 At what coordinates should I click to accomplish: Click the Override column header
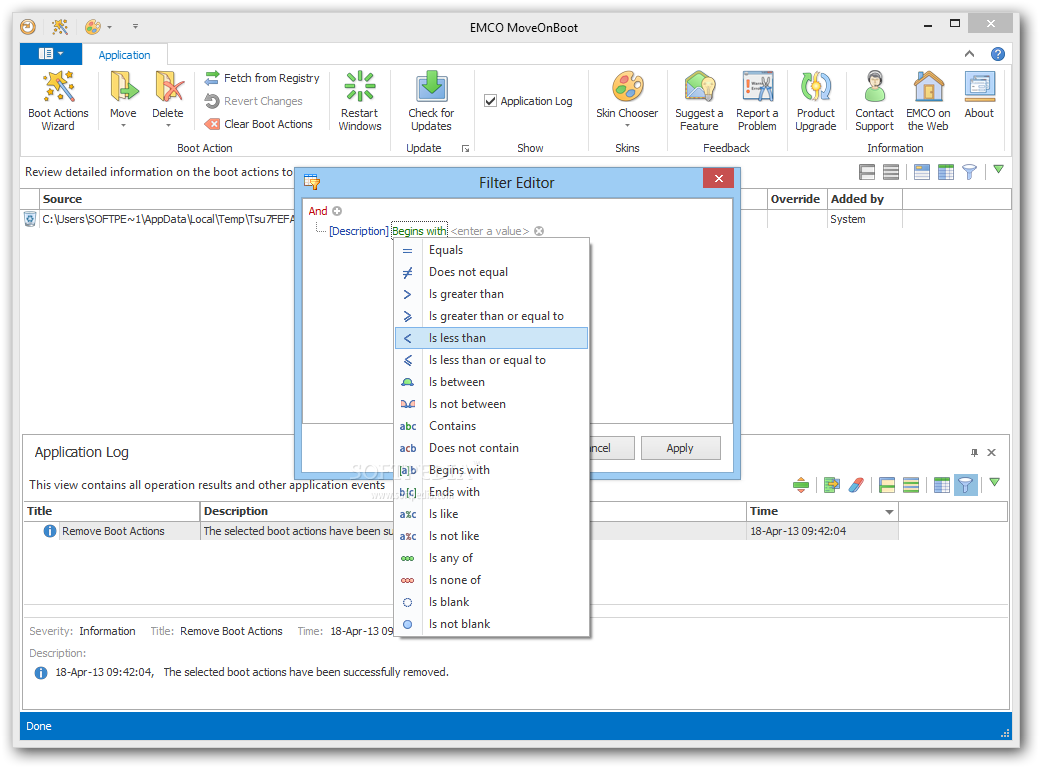(x=795, y=199)
